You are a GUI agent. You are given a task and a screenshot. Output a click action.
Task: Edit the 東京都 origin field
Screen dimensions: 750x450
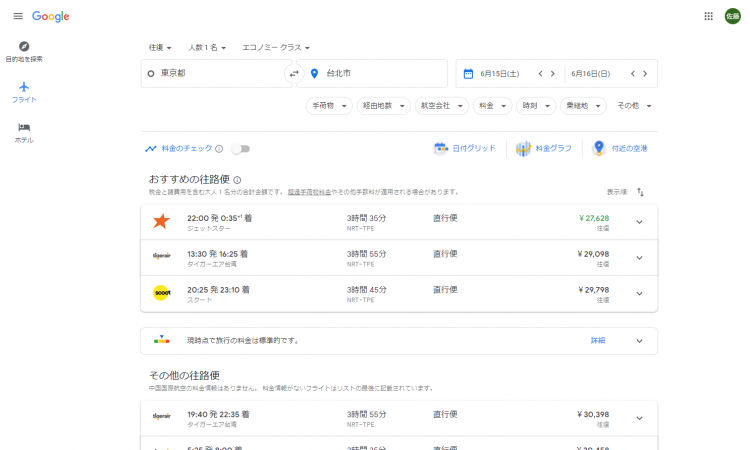point(216,74)
